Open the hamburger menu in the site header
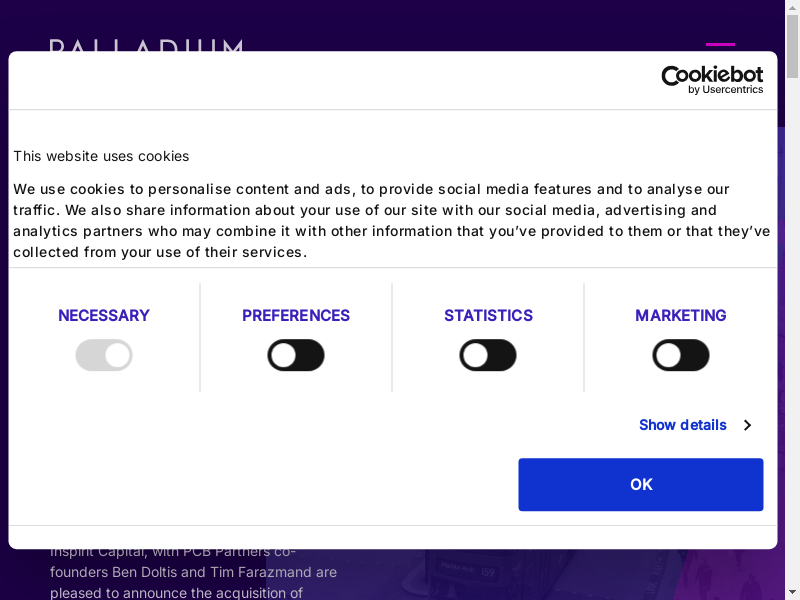 720,44
